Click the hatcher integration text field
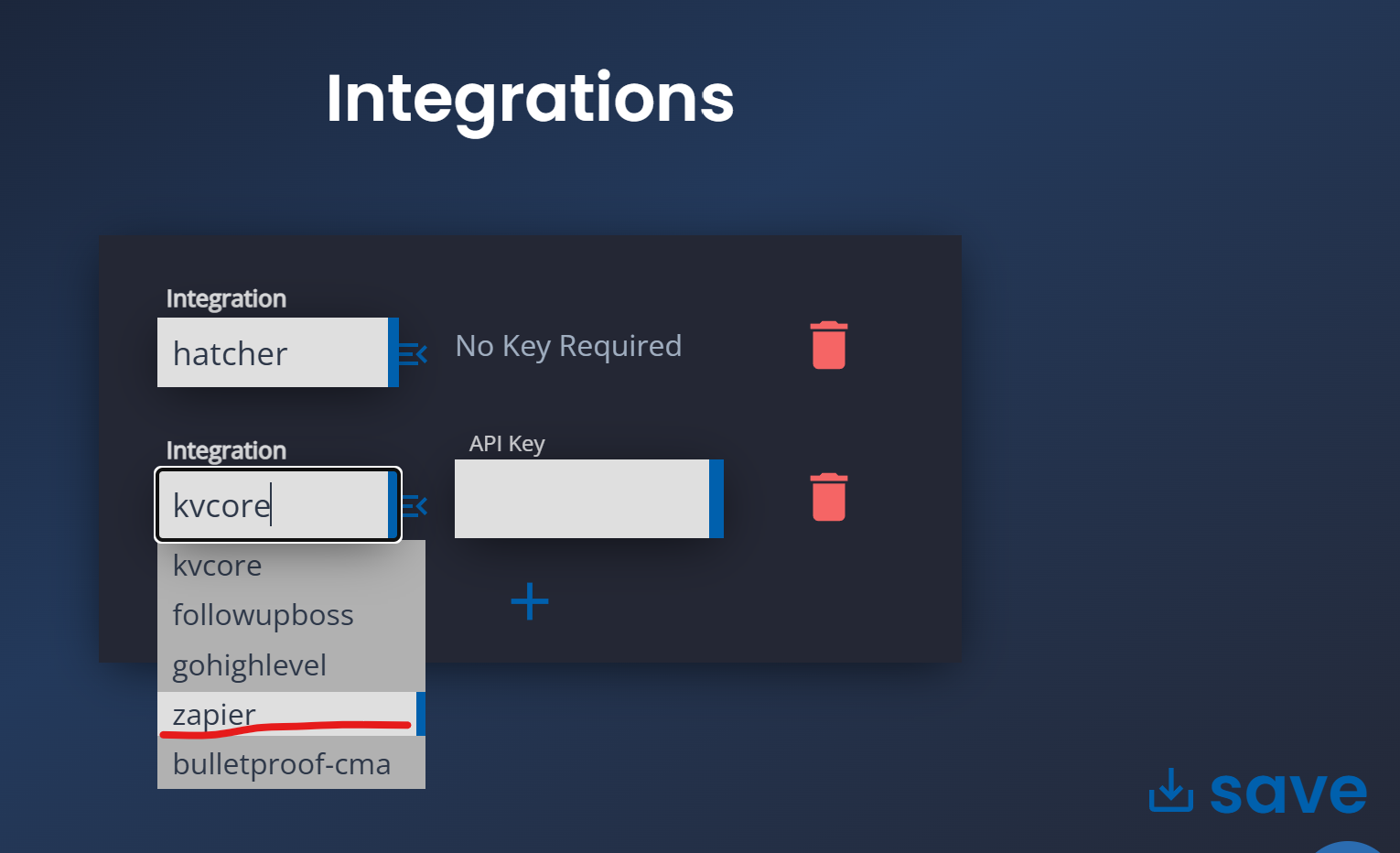Screen dimensions: 1400x853 pyautogui.click(x=273, y=353)
